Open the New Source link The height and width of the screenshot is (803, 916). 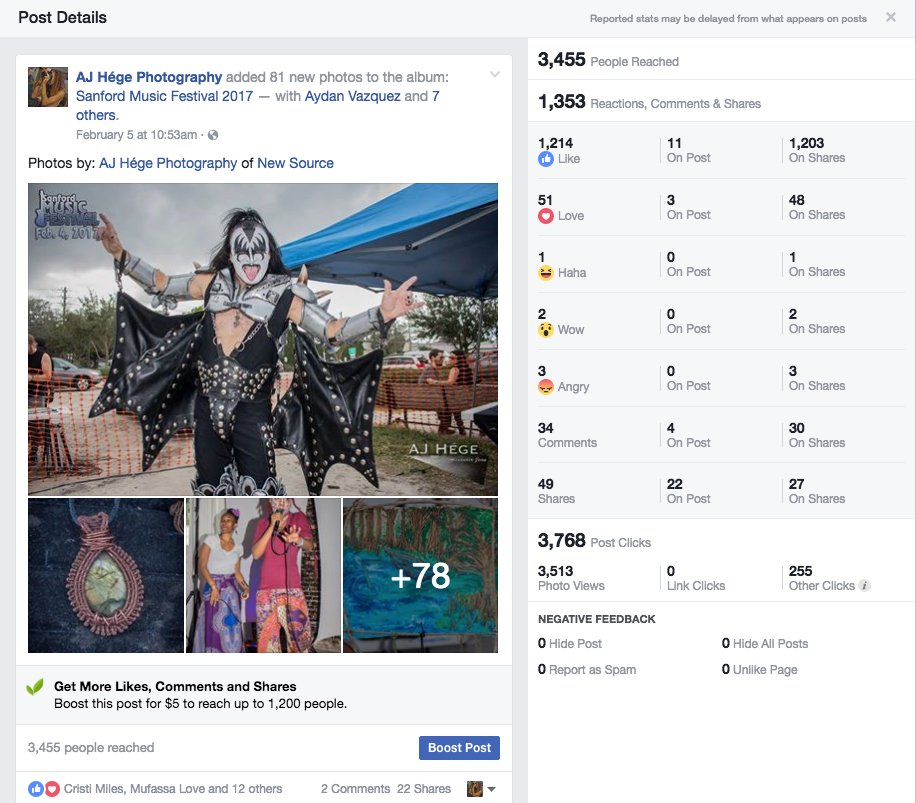tap(296, 164)
